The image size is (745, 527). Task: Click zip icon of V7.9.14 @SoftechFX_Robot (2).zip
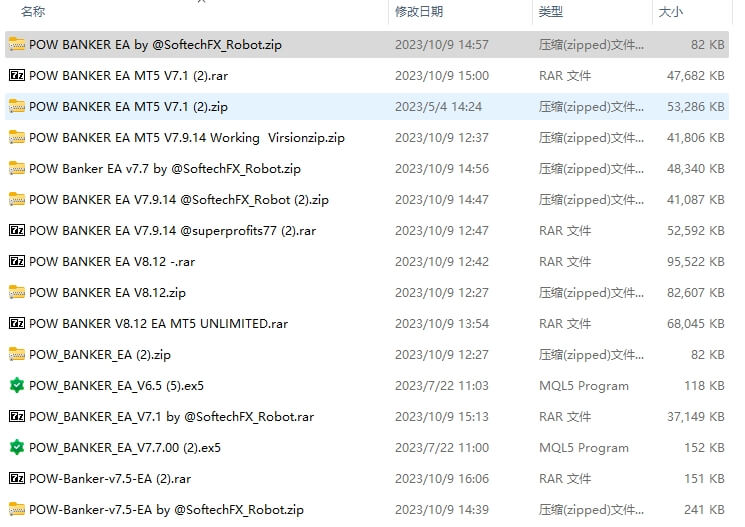point(17,200)
